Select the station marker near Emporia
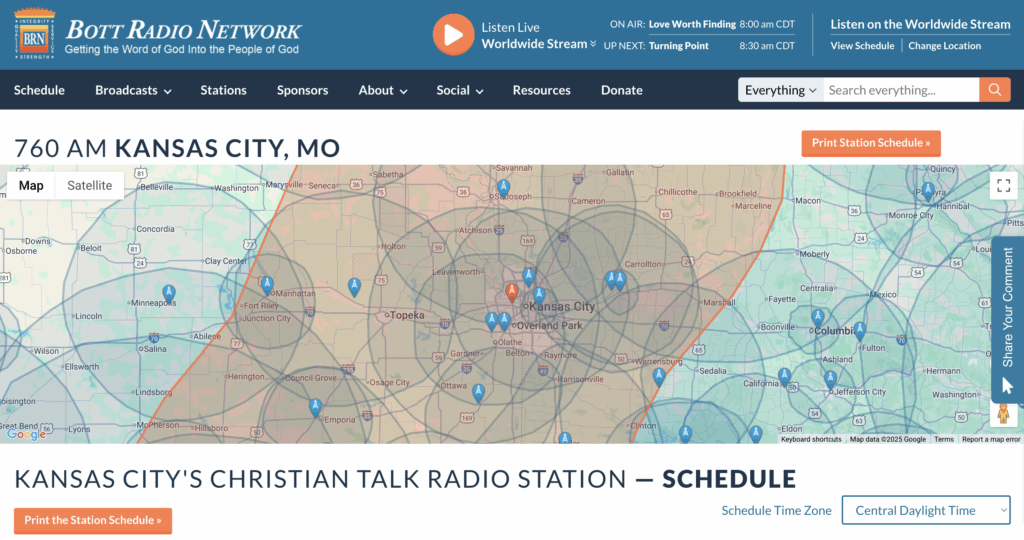1024x540 pixels. click(315, 408)
